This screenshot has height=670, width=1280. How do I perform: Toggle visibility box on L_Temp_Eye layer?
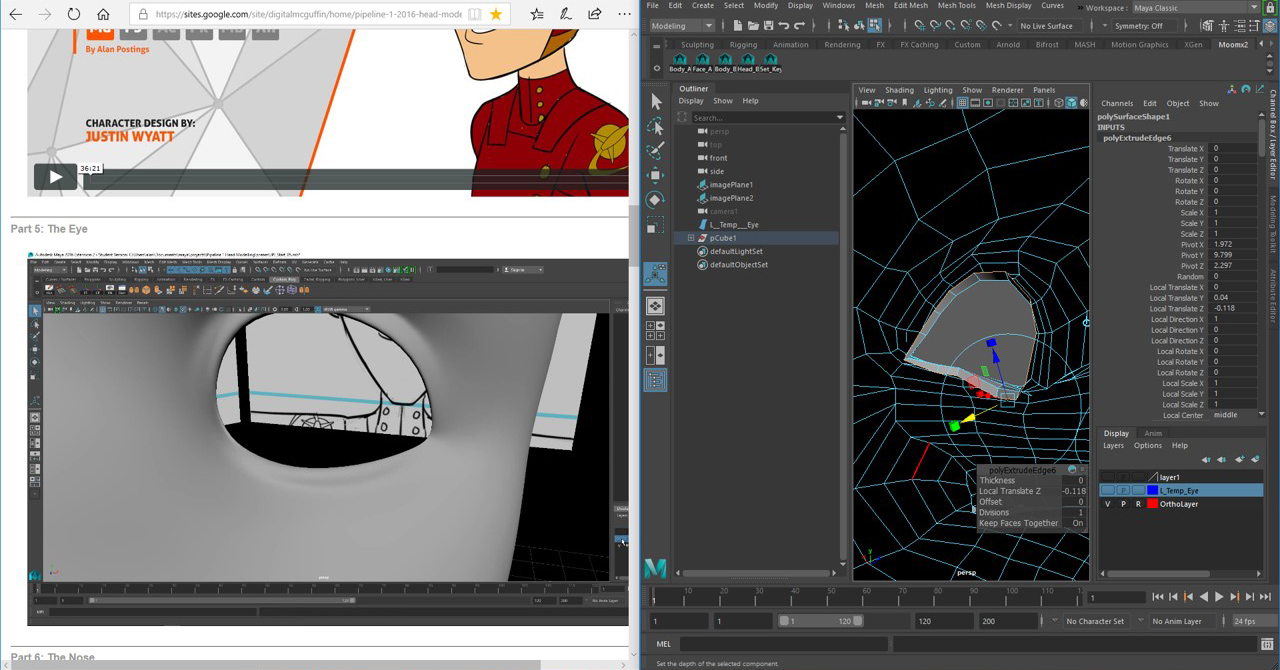click(x=1107, y=491)
